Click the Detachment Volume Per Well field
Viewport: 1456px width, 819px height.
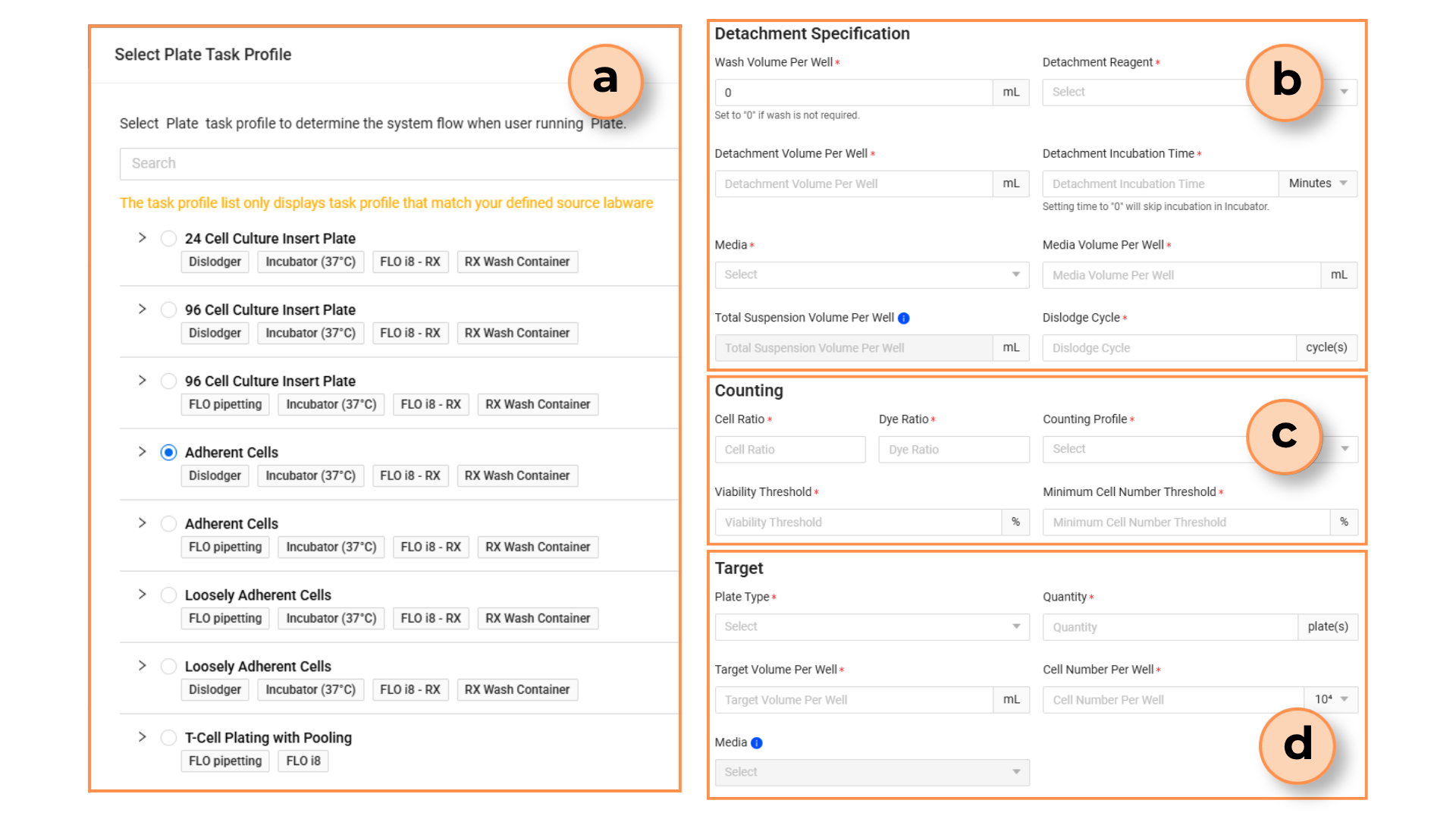854,184
